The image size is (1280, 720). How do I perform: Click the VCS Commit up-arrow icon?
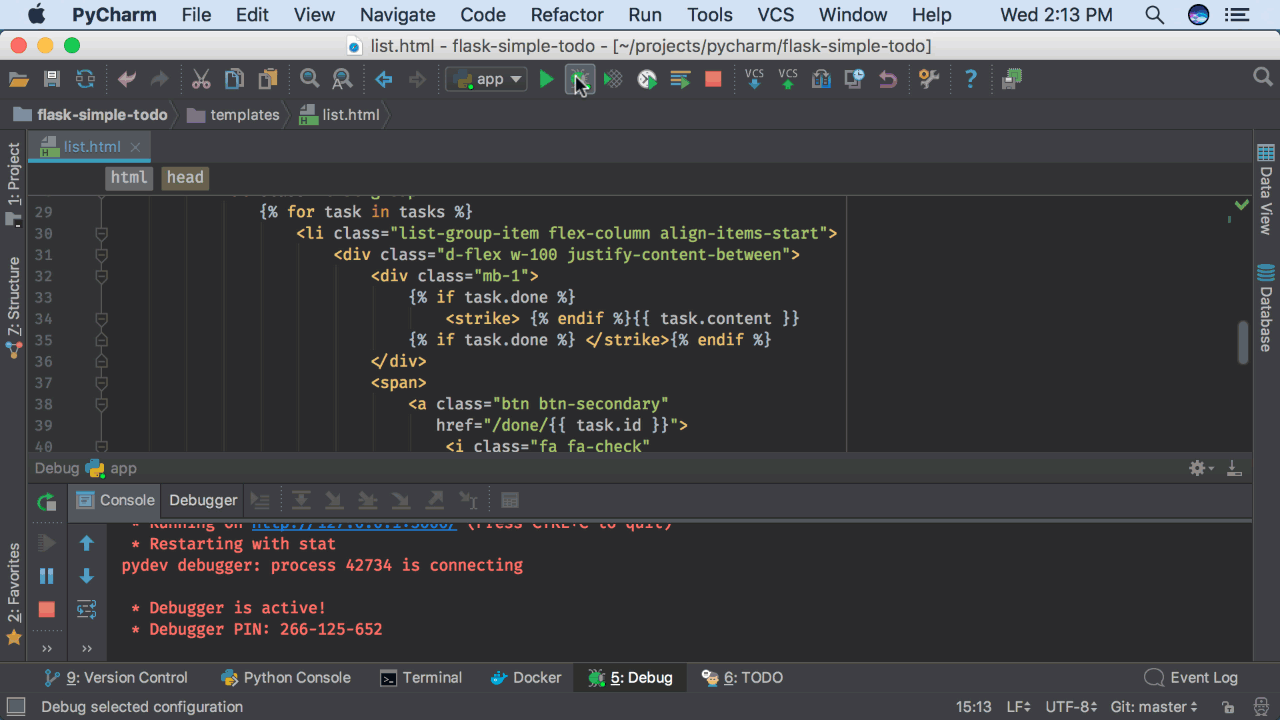788,79
